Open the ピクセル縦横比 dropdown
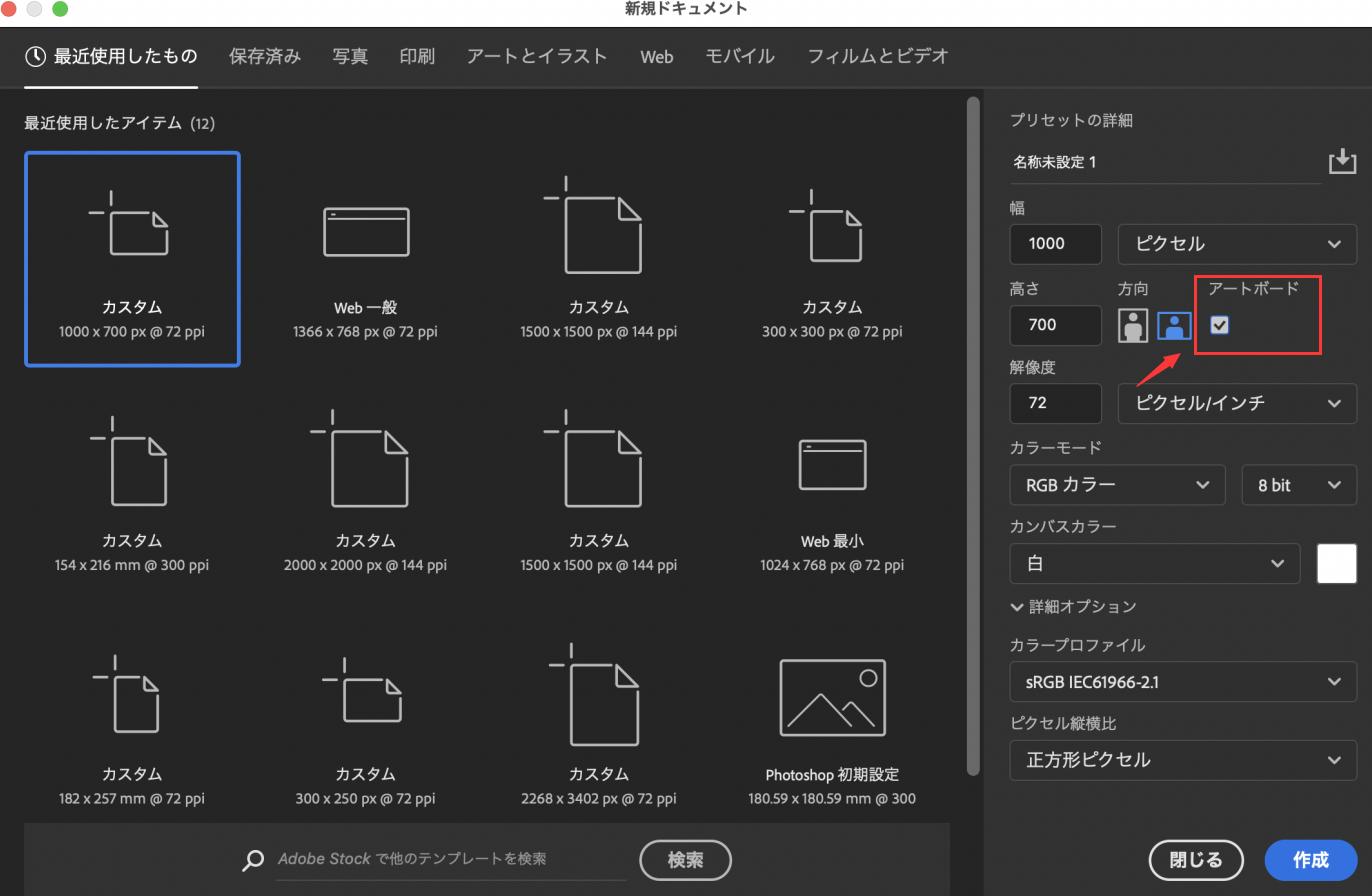Viewport: 1372px width, 896px height. click(x=1183, y=760)
